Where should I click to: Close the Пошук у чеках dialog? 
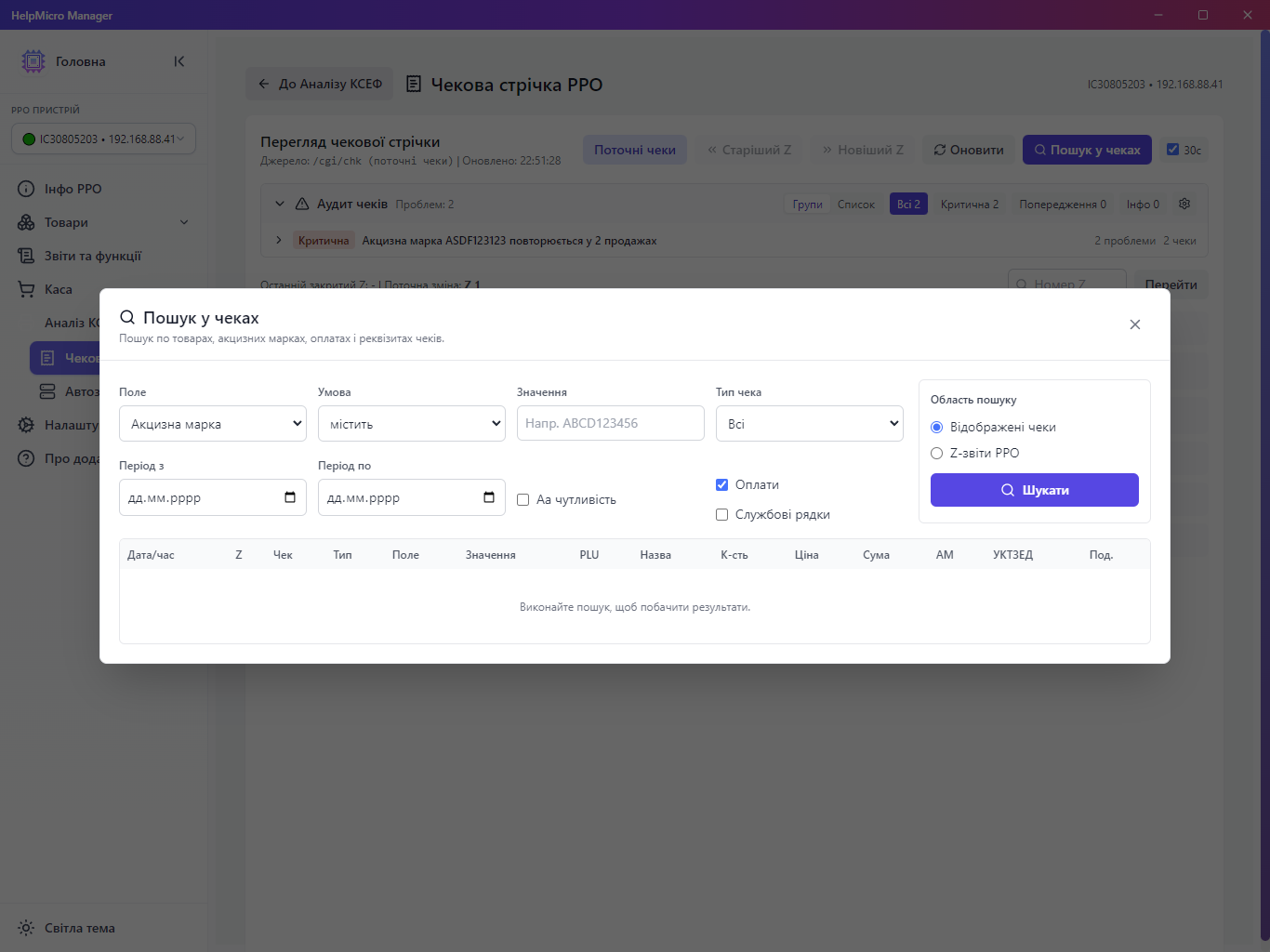[x=1134, y=324]
